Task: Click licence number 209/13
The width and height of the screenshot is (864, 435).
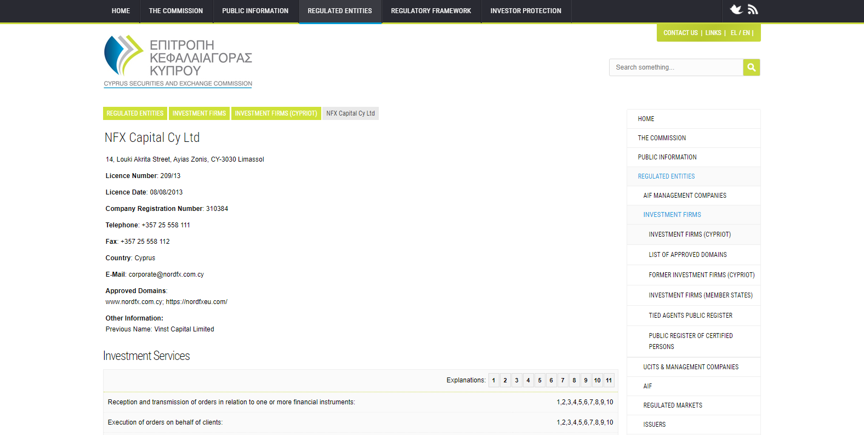Action: (x=170, y=176)
